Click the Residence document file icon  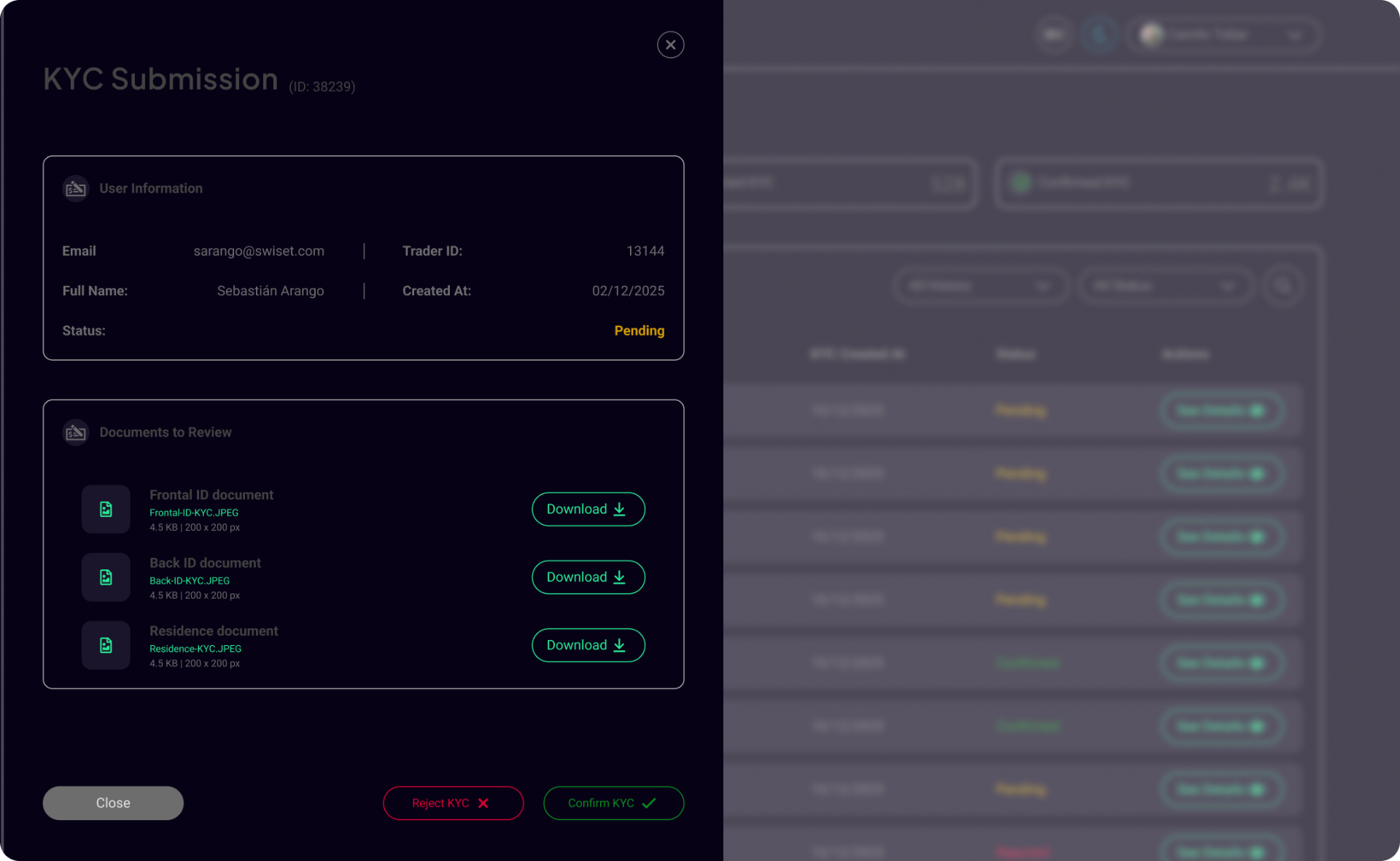click(x=106, y=645)
